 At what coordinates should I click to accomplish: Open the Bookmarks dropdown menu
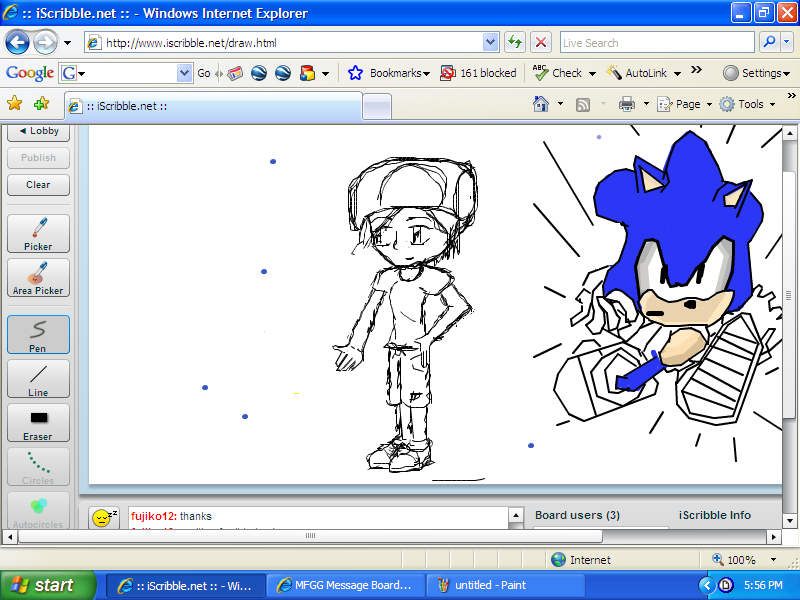tap(390, 73)
